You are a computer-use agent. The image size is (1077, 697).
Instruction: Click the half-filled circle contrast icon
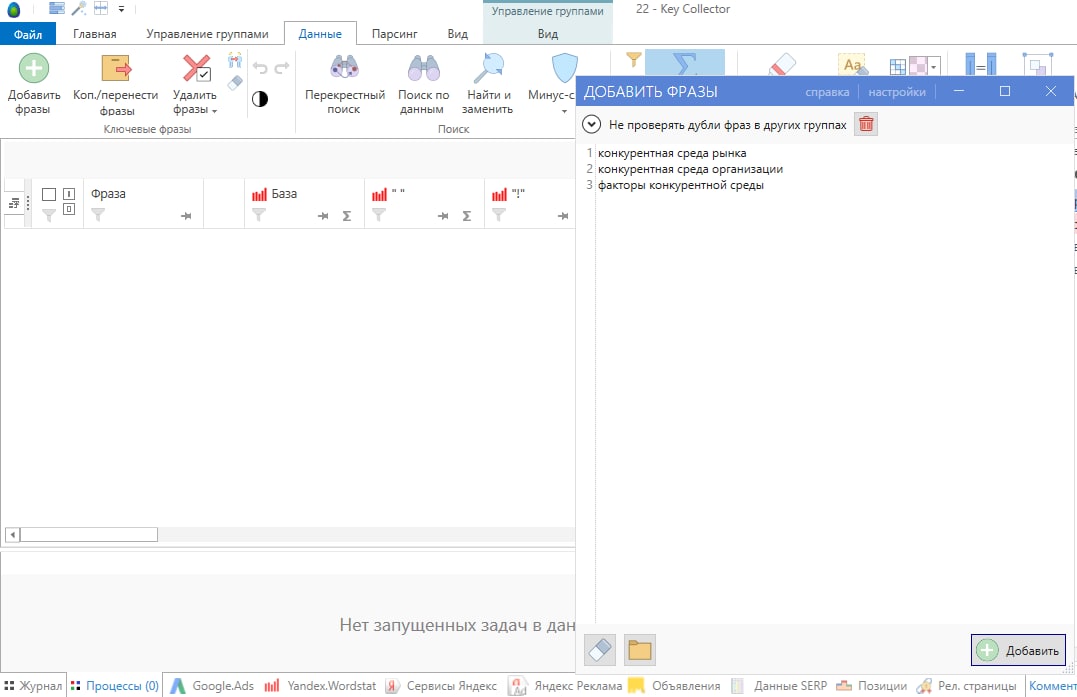259,98
